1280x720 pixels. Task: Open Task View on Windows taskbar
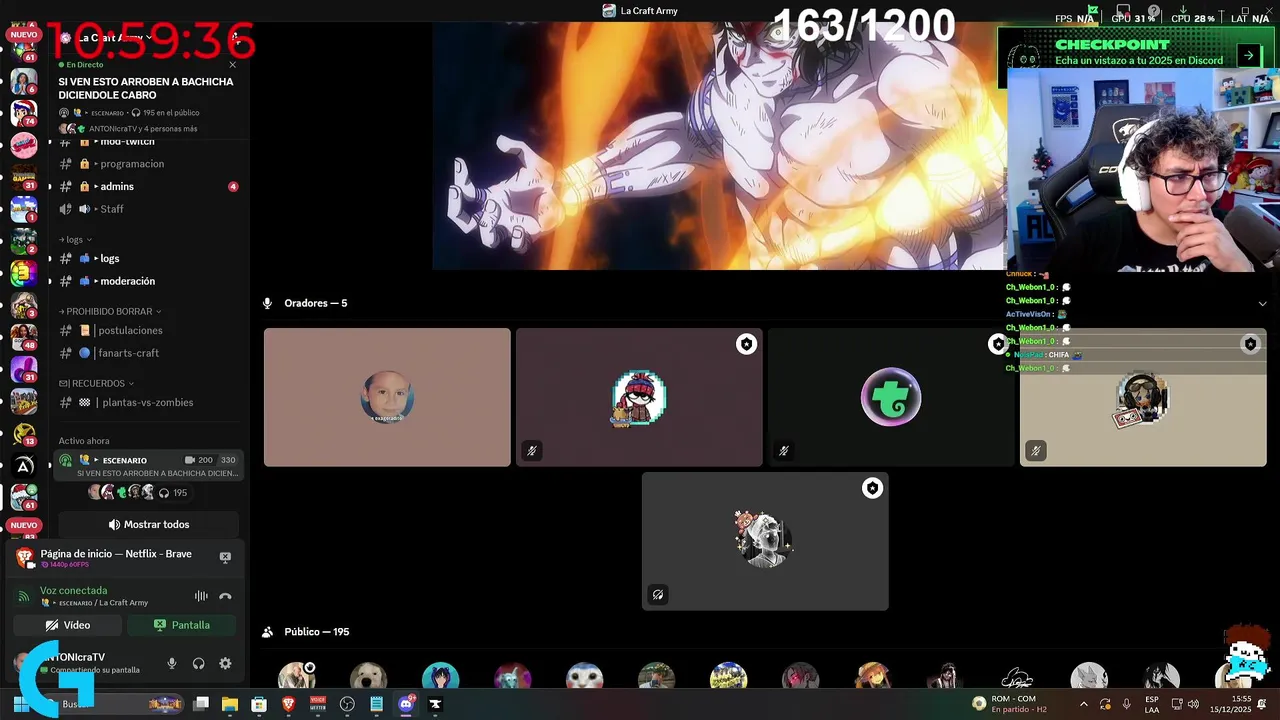[x=201, y=704]
